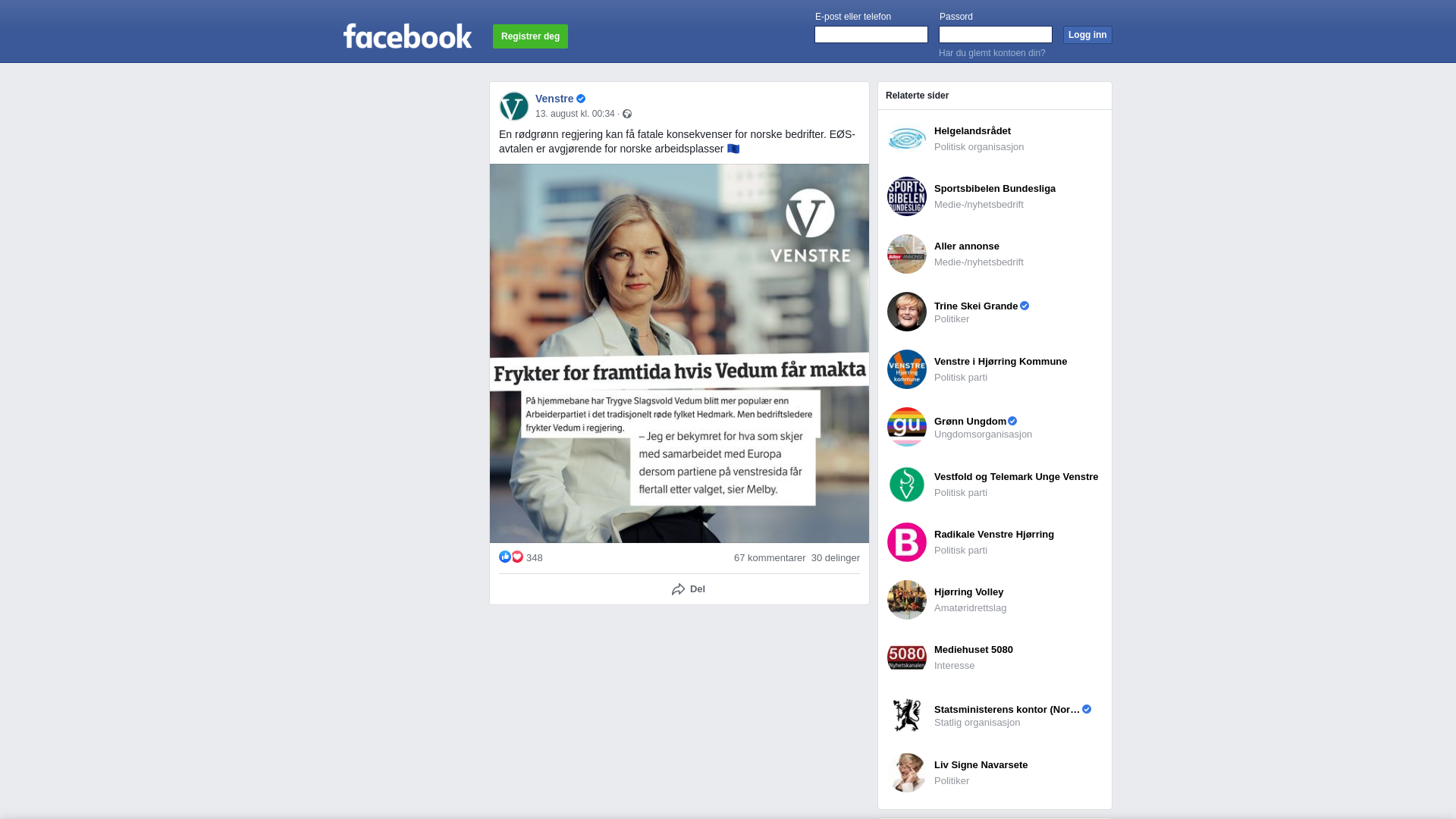Click the Del share arrow
The height and width of the screenshot is (819, 1456).
pyautogui.click(x=679, y=589)
